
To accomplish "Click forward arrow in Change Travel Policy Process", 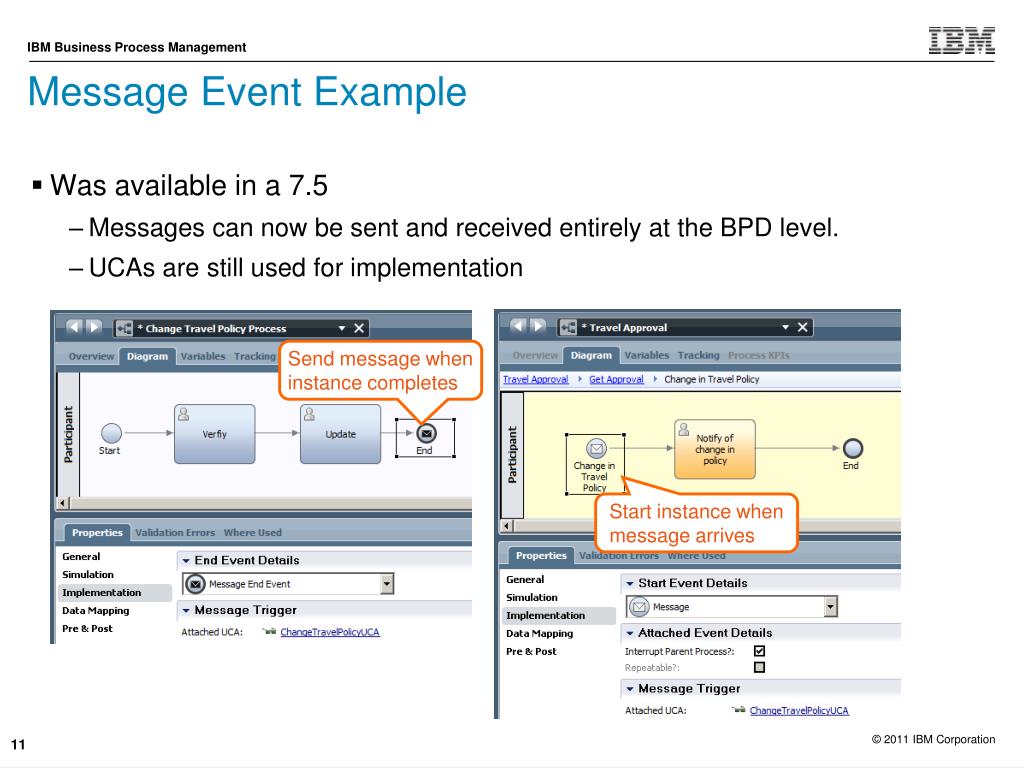I will pyautogui.click(x=95, y=327).
